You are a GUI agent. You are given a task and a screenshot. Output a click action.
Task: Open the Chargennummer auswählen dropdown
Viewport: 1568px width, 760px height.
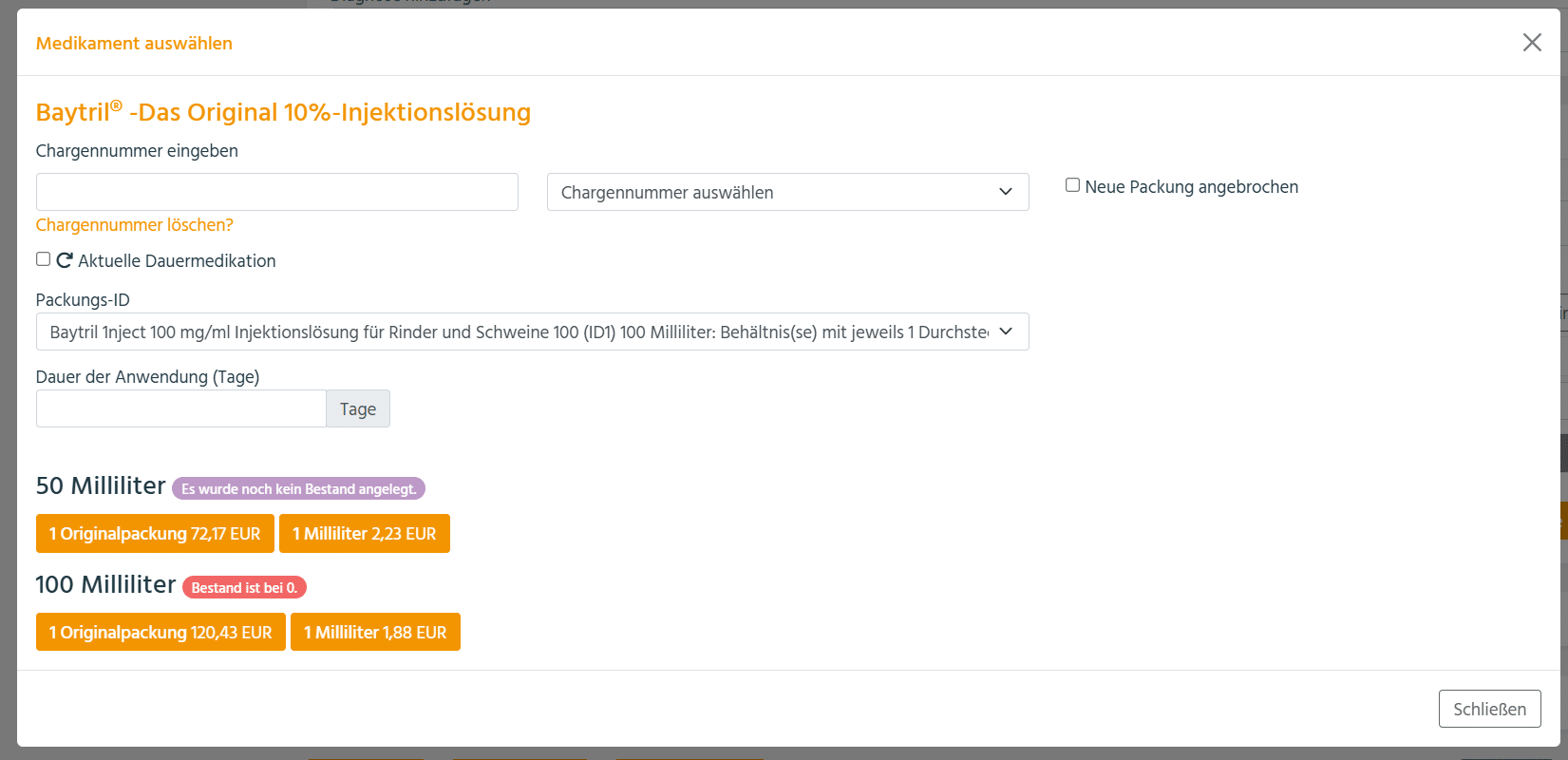[787, 192]
